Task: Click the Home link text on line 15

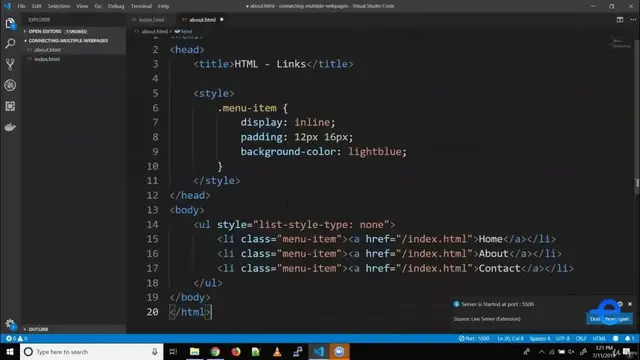Action: point(490,239)
